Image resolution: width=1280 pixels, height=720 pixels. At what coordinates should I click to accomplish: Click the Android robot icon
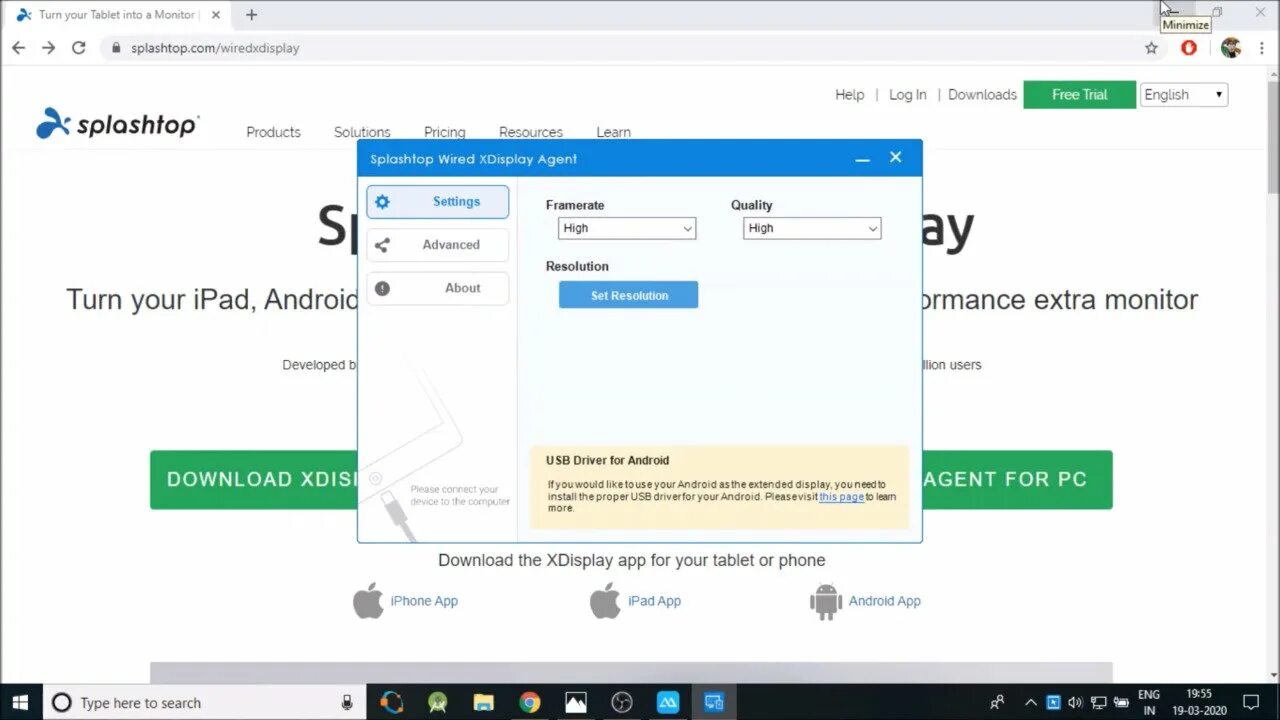(x=826, y=601)
